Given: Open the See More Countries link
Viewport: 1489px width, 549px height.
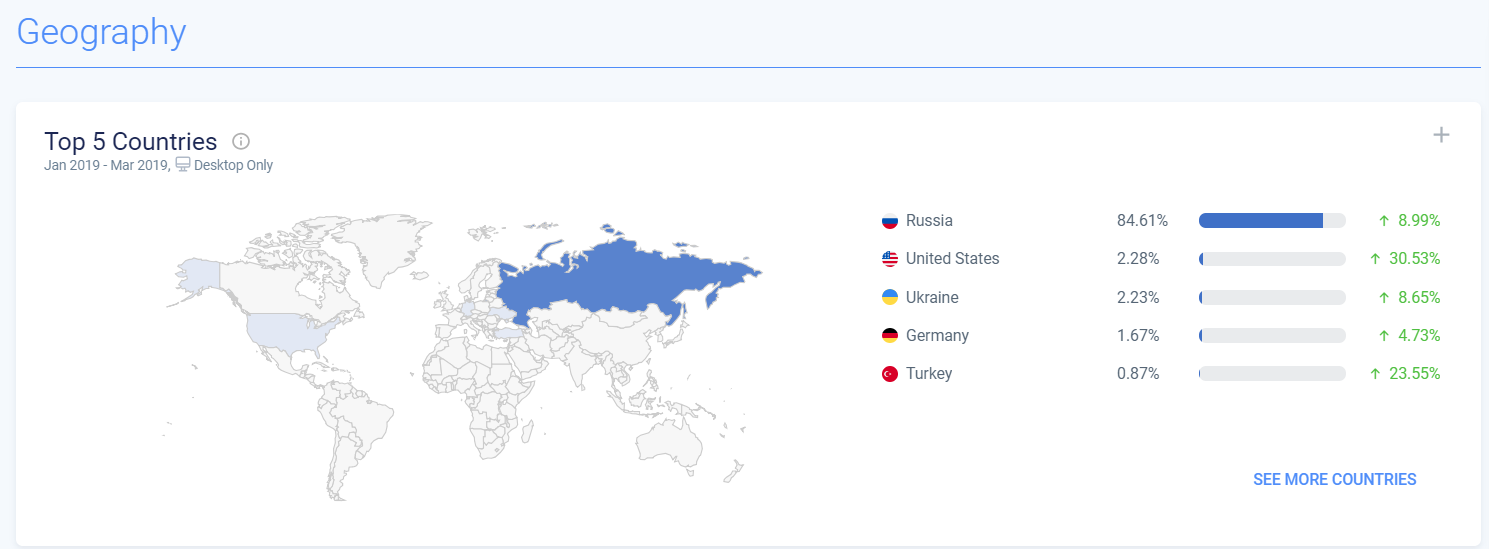Looking at the screenshot, I should [1334, 480].
